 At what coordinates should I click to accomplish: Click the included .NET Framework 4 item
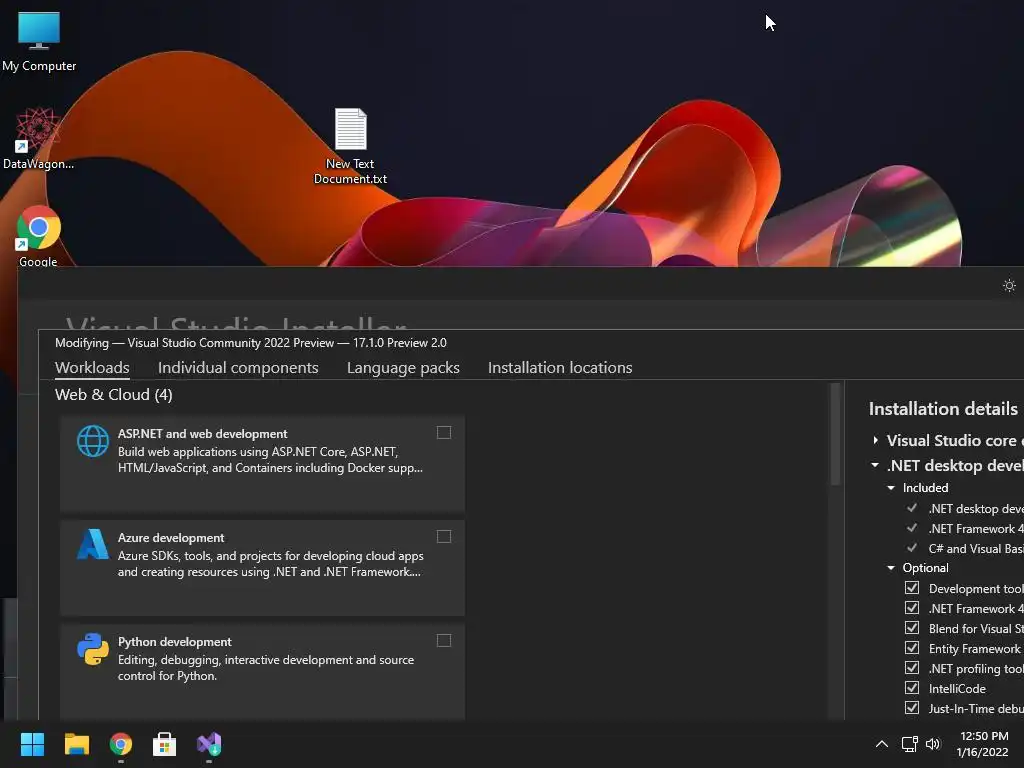976,529
